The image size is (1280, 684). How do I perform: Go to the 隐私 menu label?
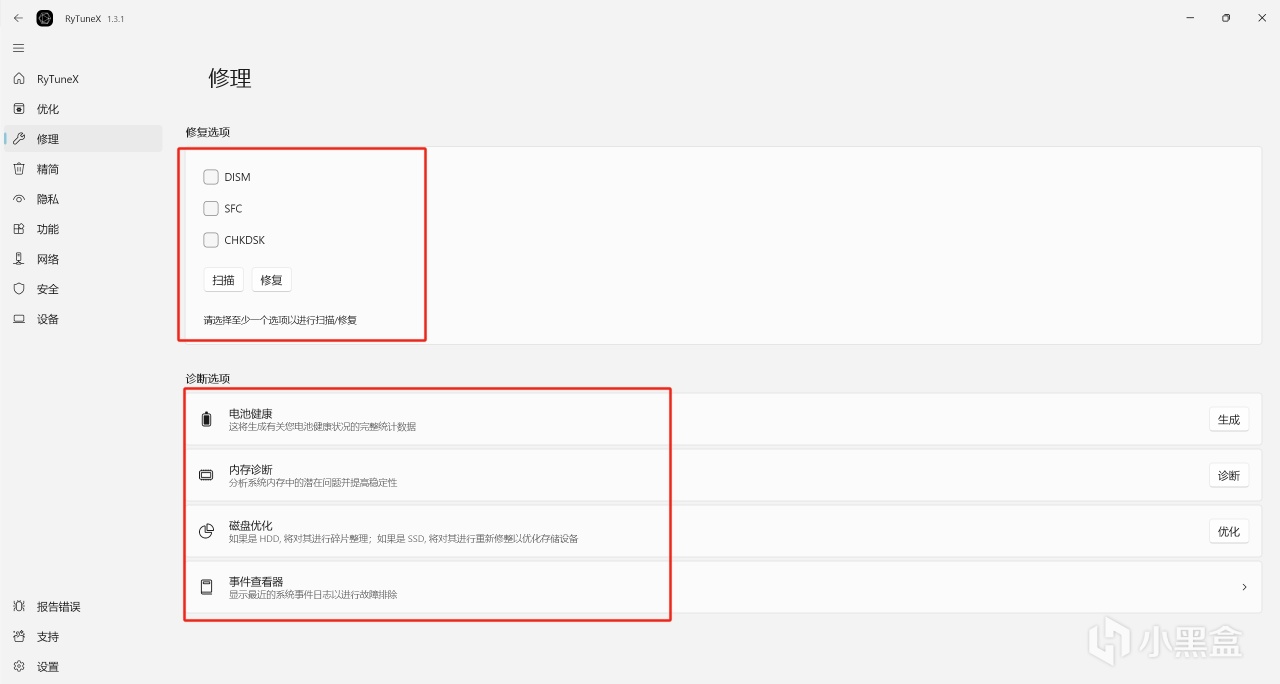point(48,199)
